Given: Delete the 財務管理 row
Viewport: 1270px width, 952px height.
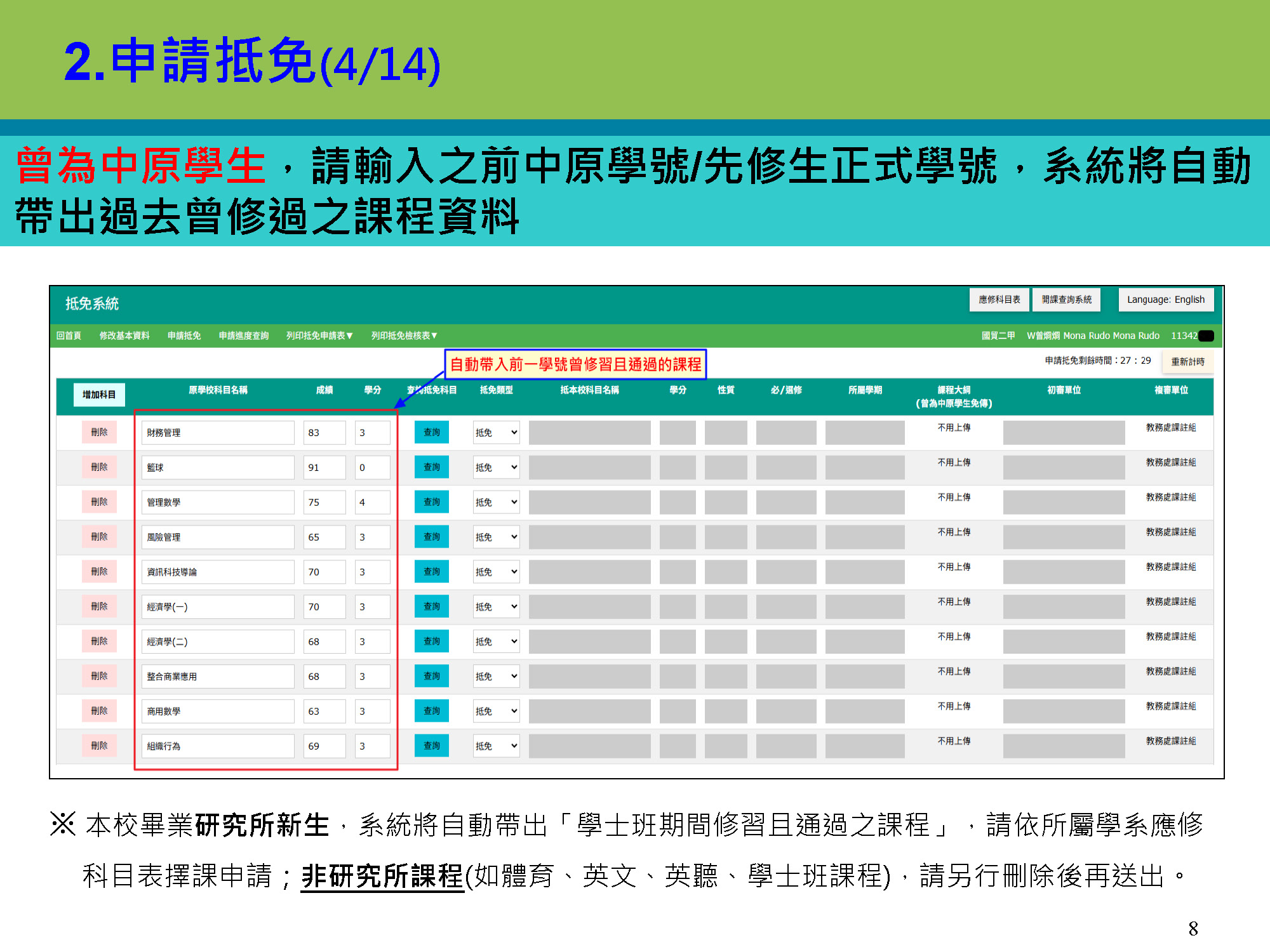Looking at the screenshot, I should coord(99,432).
